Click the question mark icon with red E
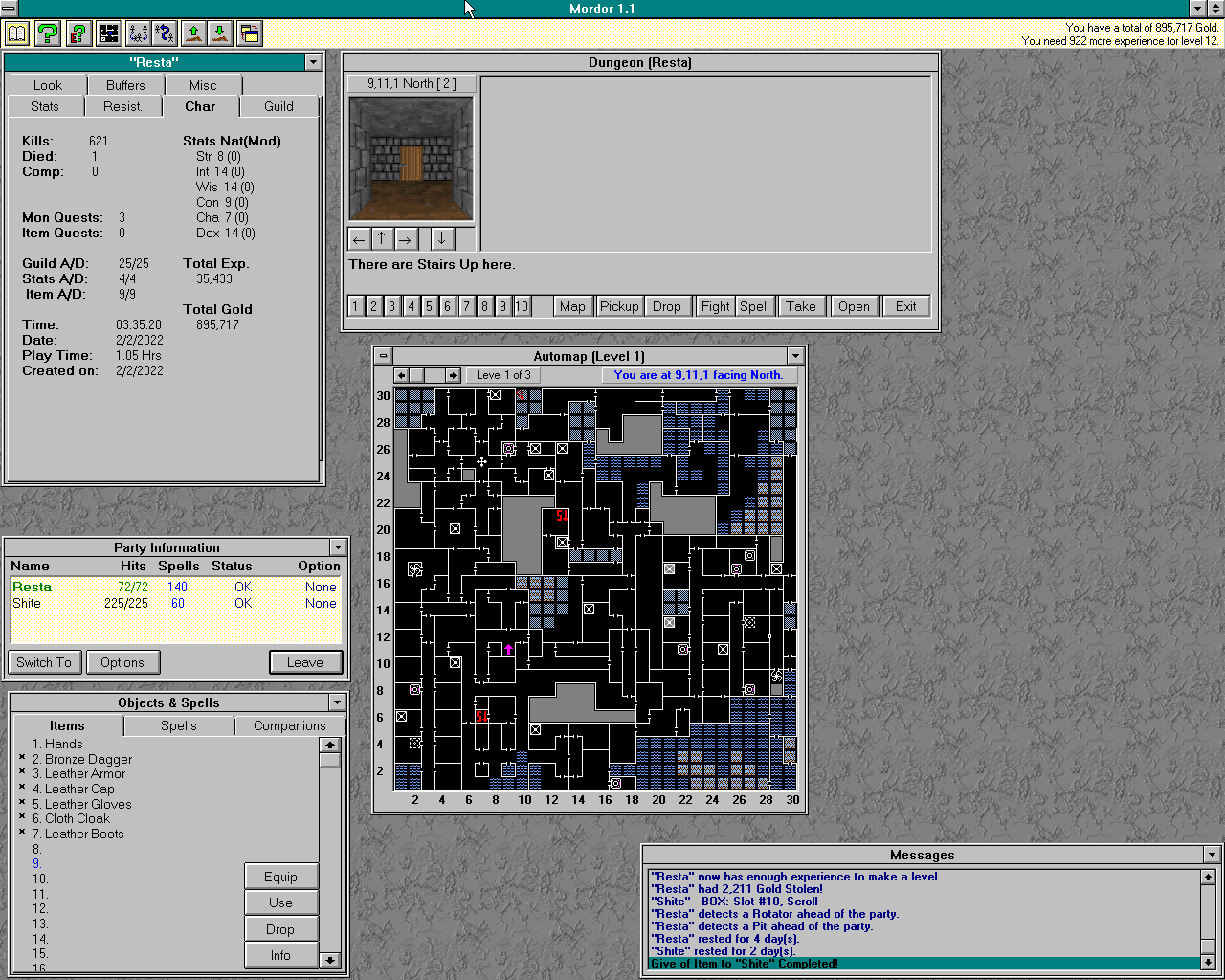The image size is (1225, 980). (x=78, y=33)
